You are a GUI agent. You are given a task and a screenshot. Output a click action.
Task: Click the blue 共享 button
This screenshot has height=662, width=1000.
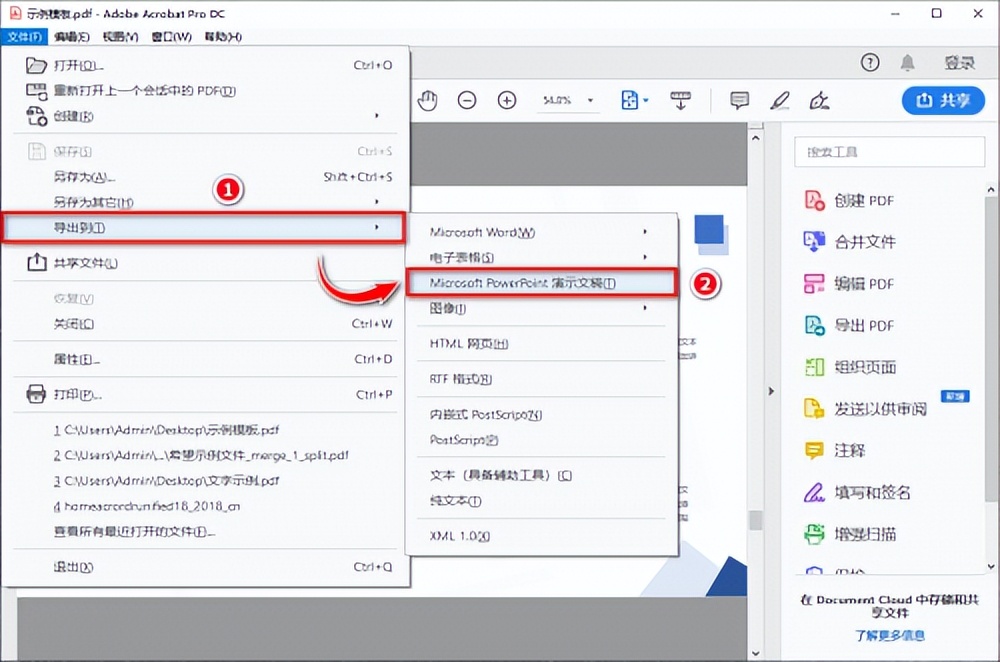click(942, 100)
